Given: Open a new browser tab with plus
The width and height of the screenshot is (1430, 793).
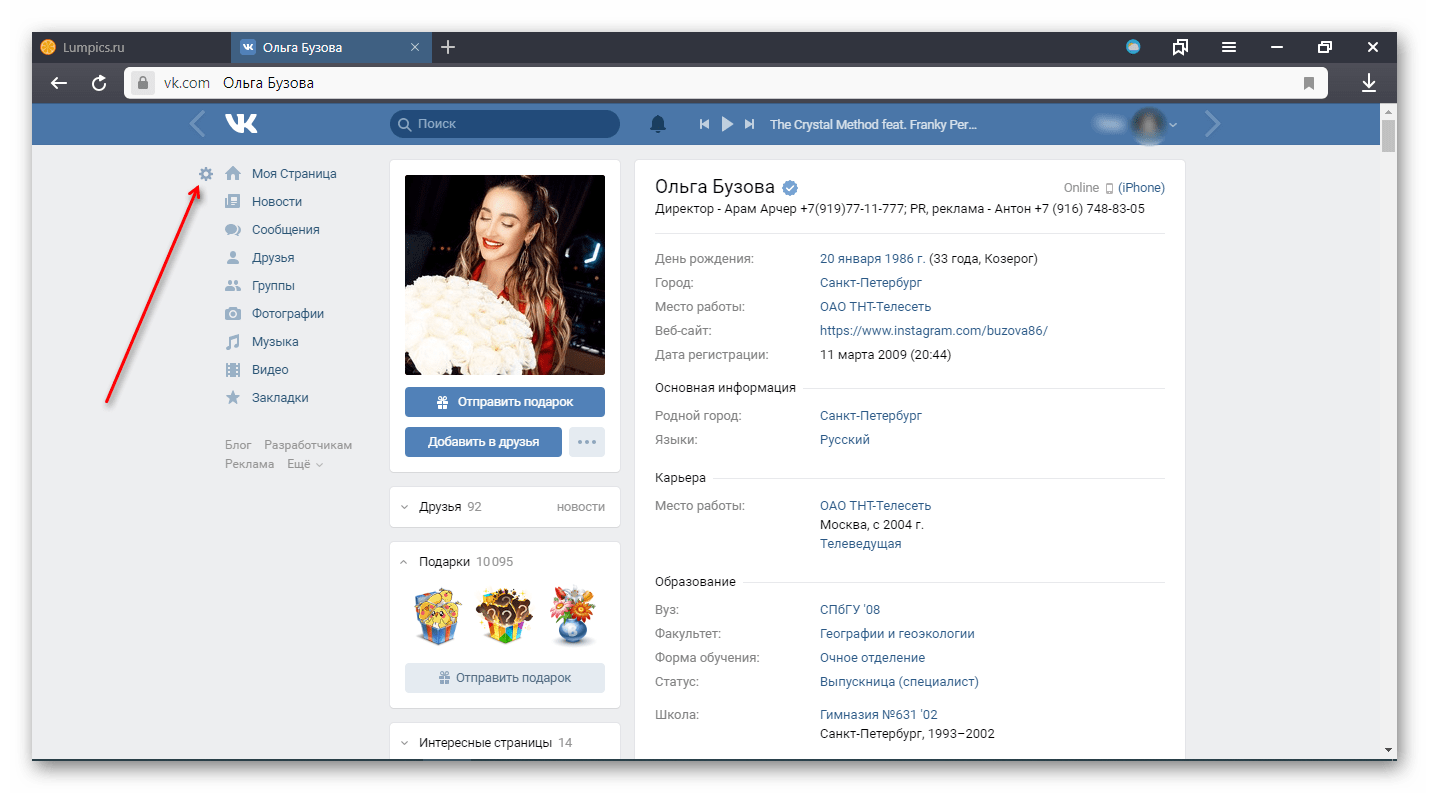Looking at the screenshot, I should click(x=448, y=47).
